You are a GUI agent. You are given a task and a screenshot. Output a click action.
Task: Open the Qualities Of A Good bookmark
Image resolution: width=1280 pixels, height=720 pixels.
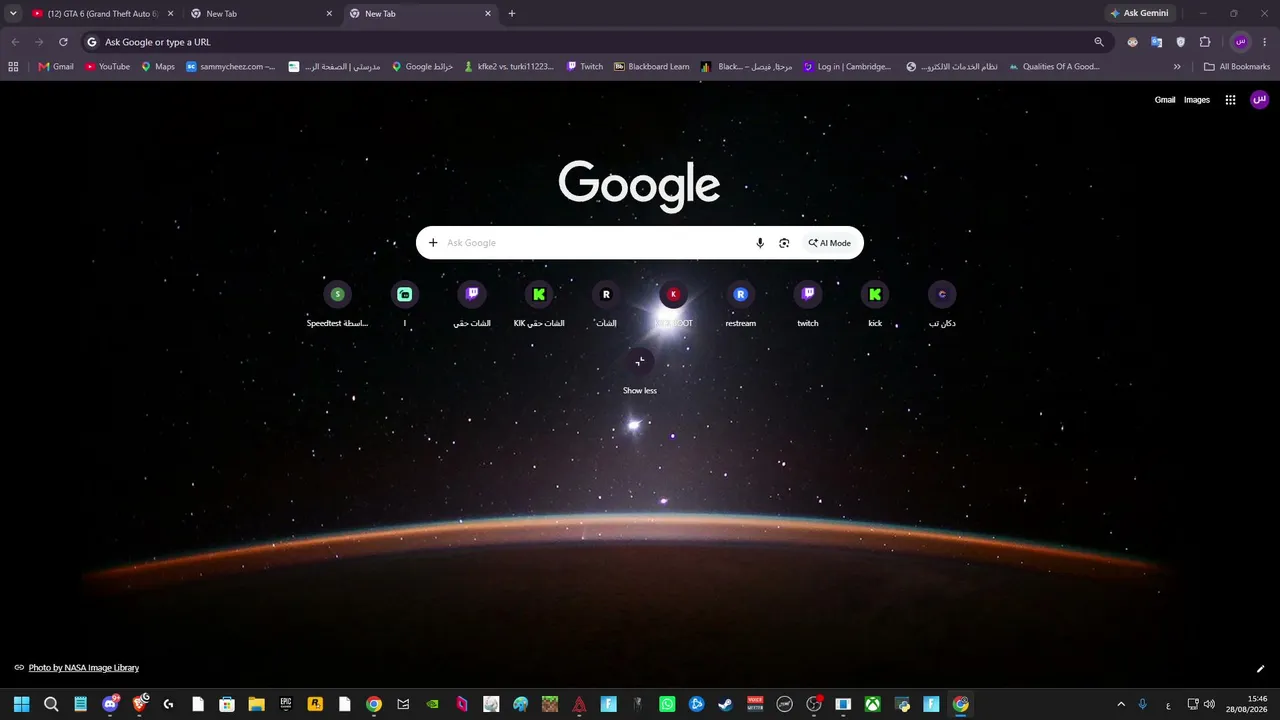pyautogui.click(x=1054, y=67)
